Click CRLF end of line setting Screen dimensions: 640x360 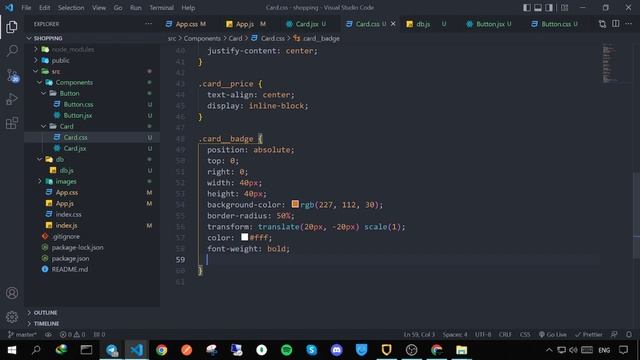[x=505, y=334]
